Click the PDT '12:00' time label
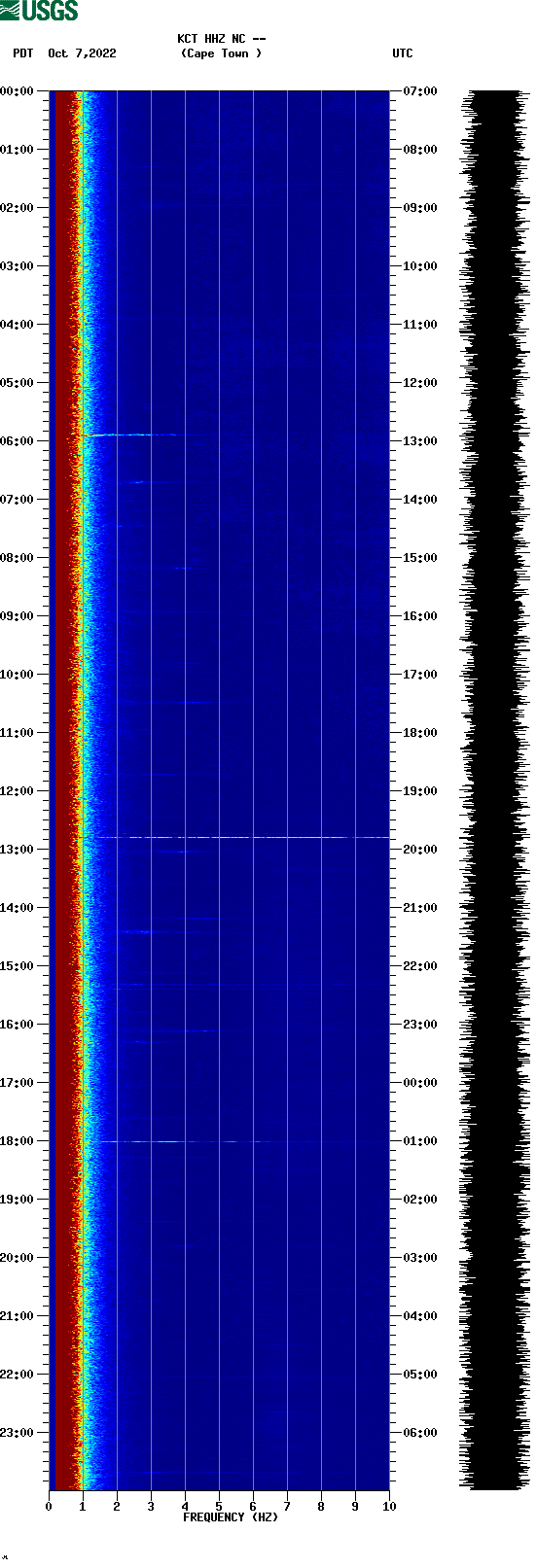537x1568 pixels. 18,791
